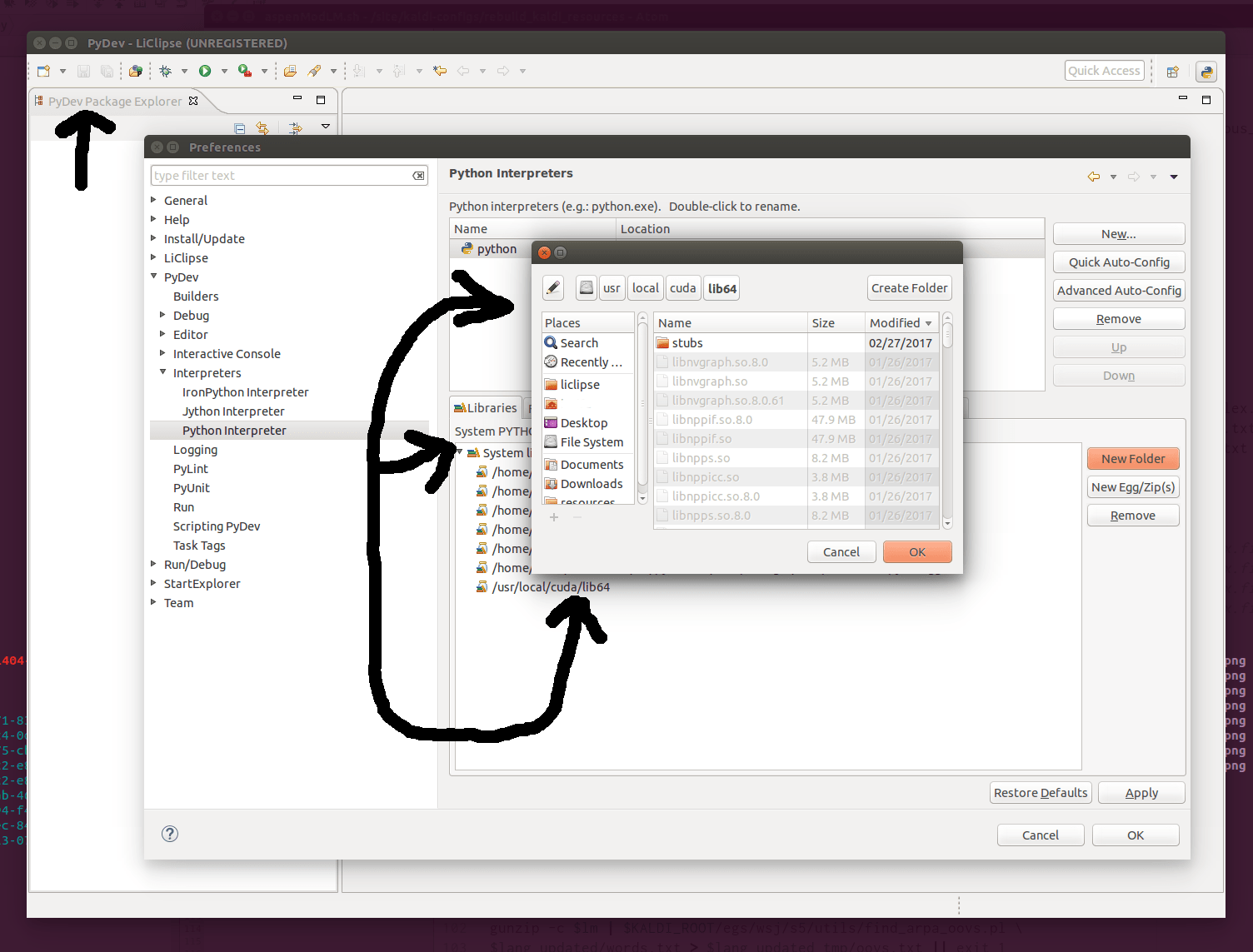The width and height of the screenshot is (1253, 952).
Task: Click the Places list vertical scrollbar
Action: pos(641,408)
